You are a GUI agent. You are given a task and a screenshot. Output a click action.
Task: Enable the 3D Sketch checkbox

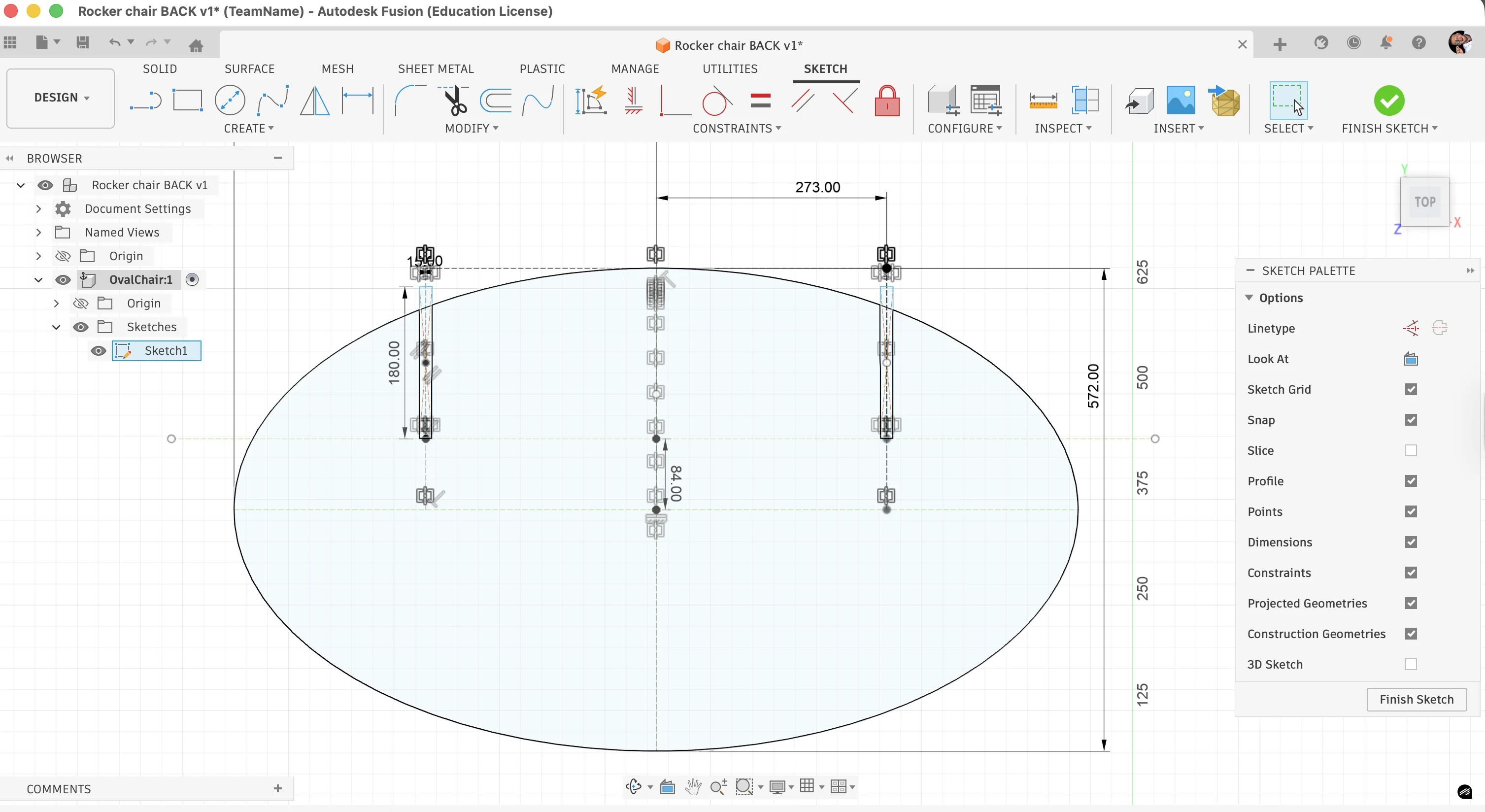pyautogui.click(x=1411, y=665)
